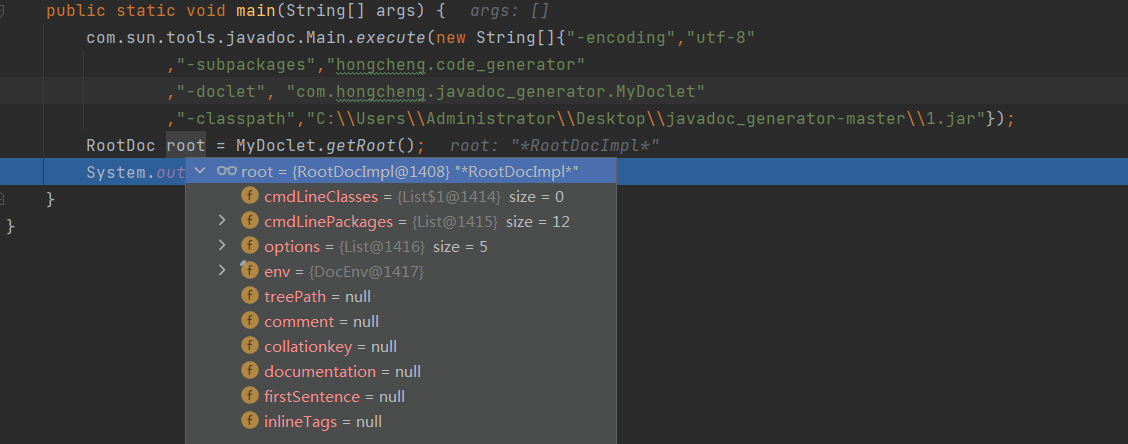This screenshot has width=1128, height=444.
Task: Click the root variable in code line
Action: 186,145
